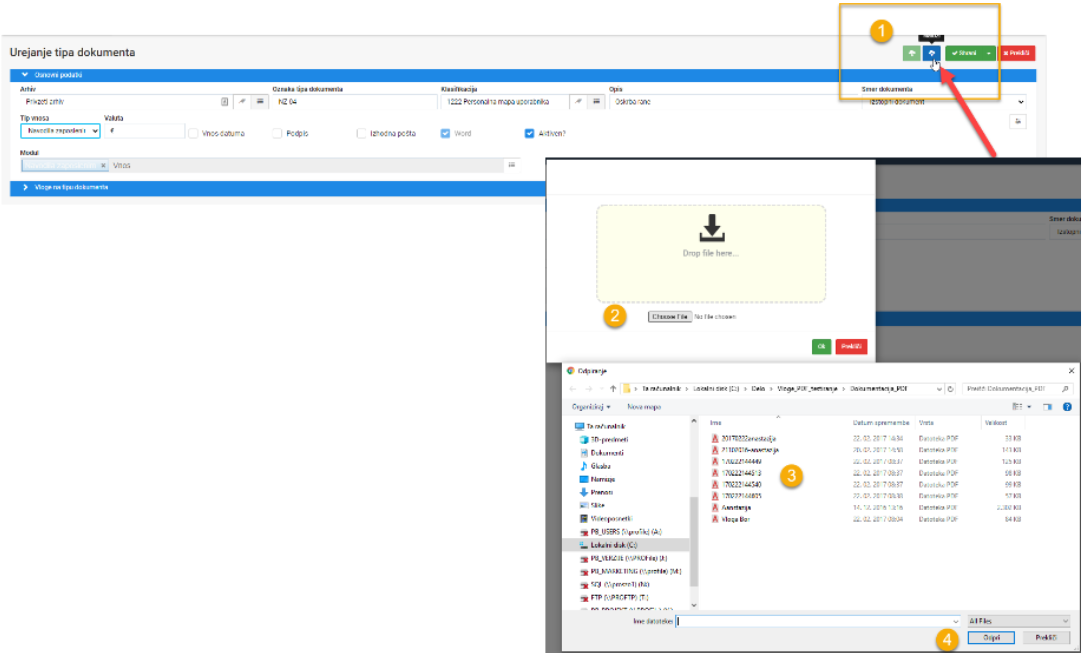Viewport: 1082px width, 653px height.
Task: Click the green Shrani save button
Action: 963,53
